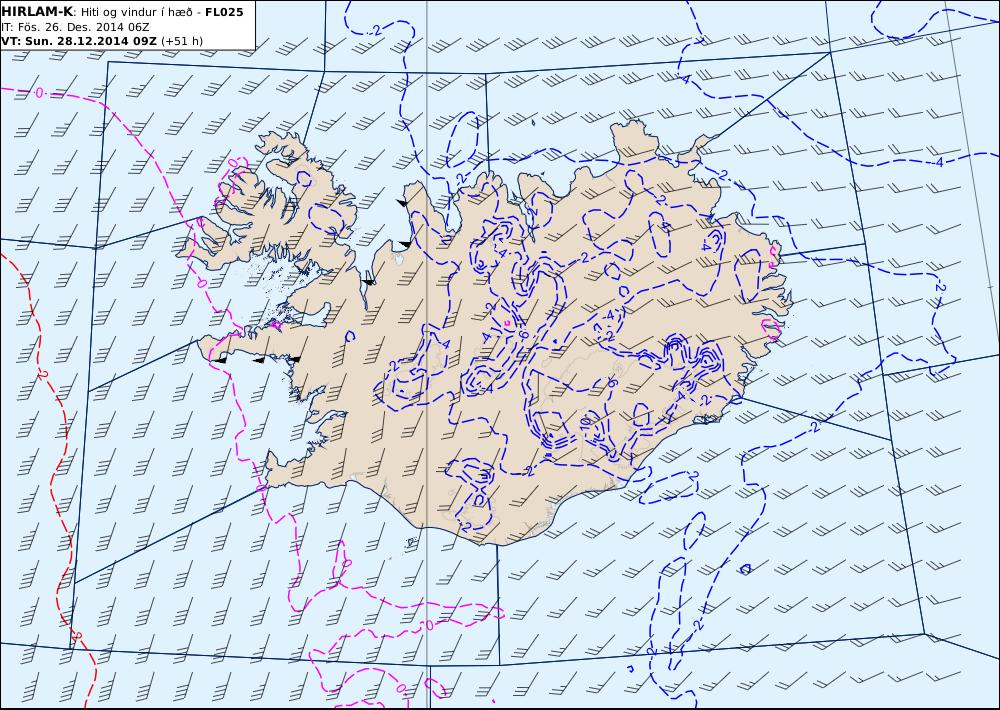Click the '(+51 h)' forecast offset text
Viewport: 1000px width, 710px height.
click(182, 41)
